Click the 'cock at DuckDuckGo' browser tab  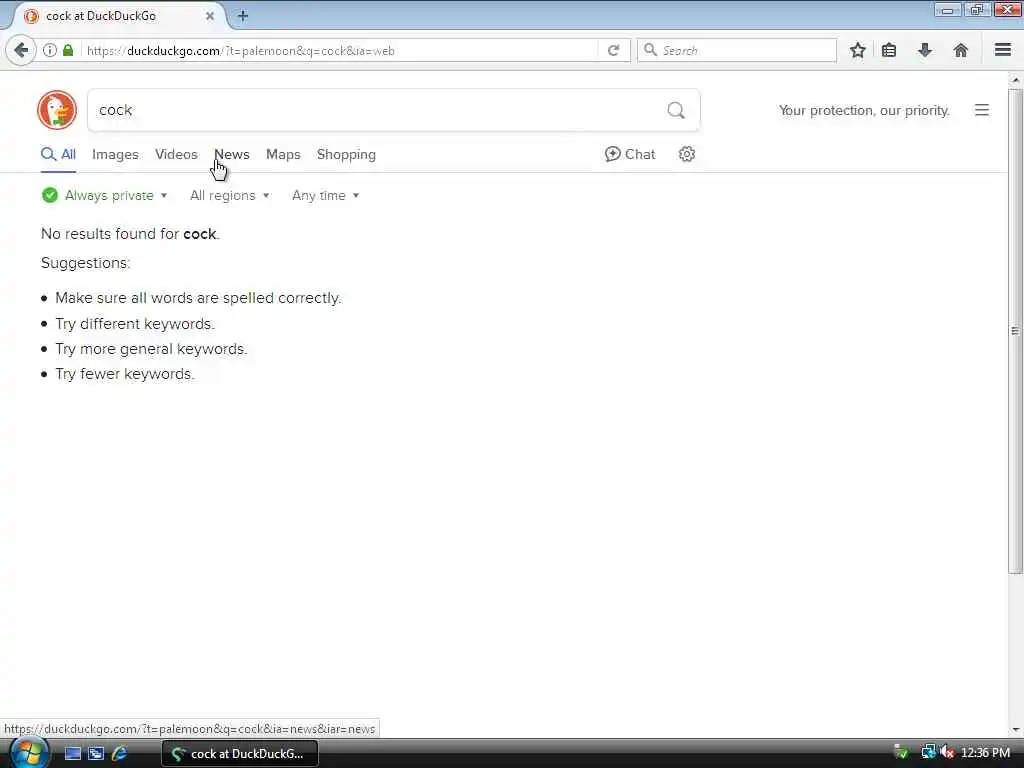(x=118, y=16)
